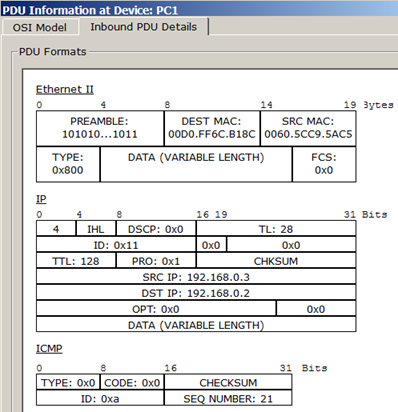Select the SRC MAC field cell
This screenshot has height=412, width=398.
(308, 128)
